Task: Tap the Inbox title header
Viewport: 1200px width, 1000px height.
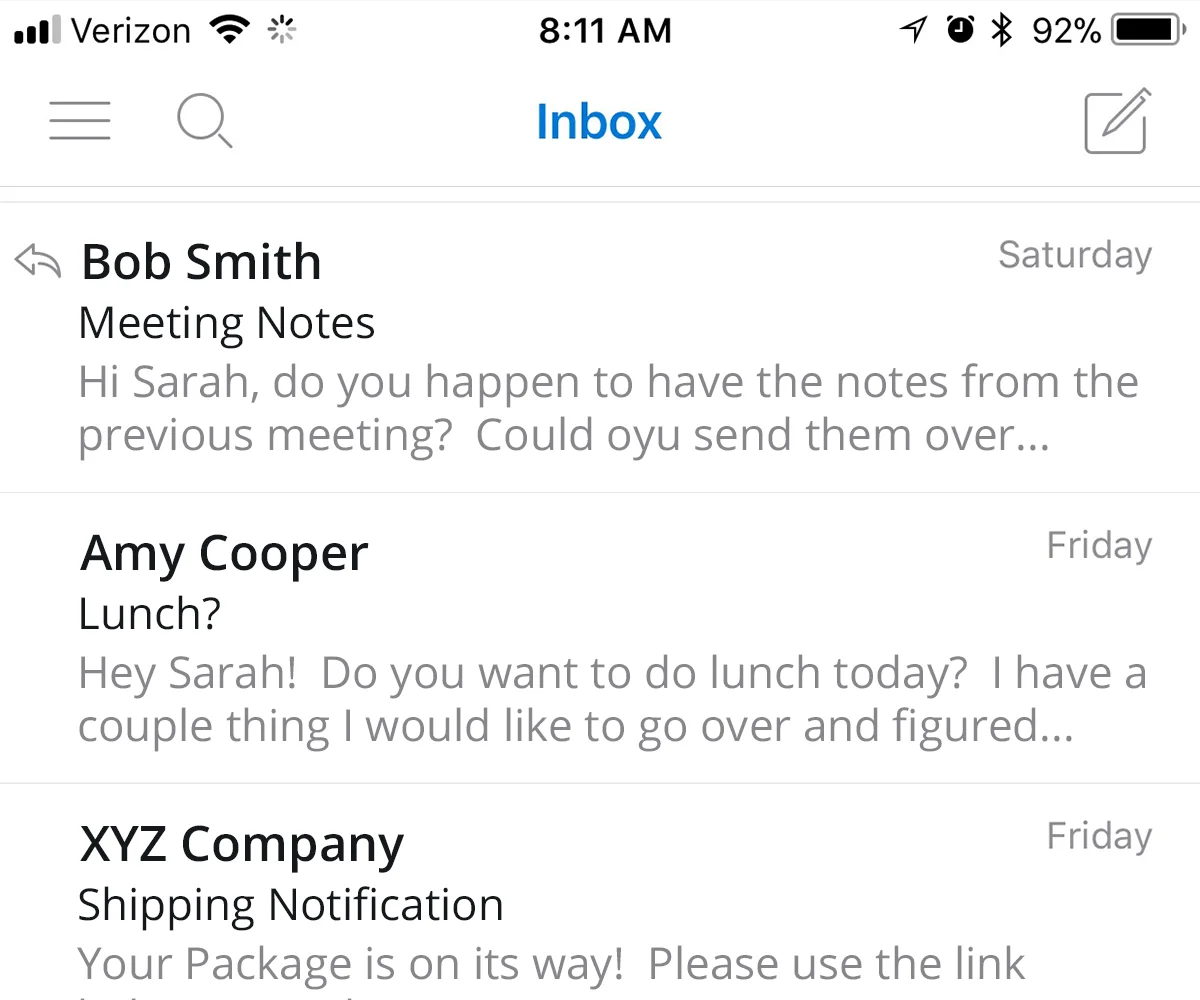Action: pyautogui.click(x=599, y=122)
